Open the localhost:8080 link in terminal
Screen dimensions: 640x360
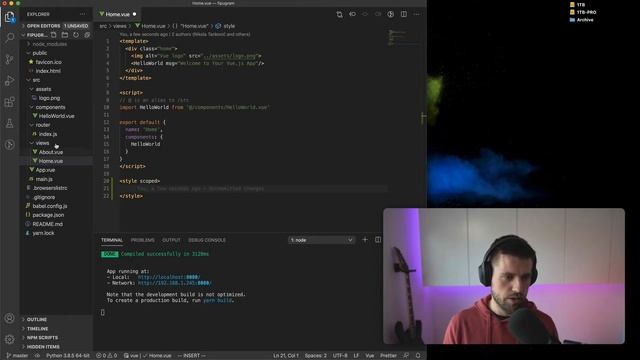point(169,277)
